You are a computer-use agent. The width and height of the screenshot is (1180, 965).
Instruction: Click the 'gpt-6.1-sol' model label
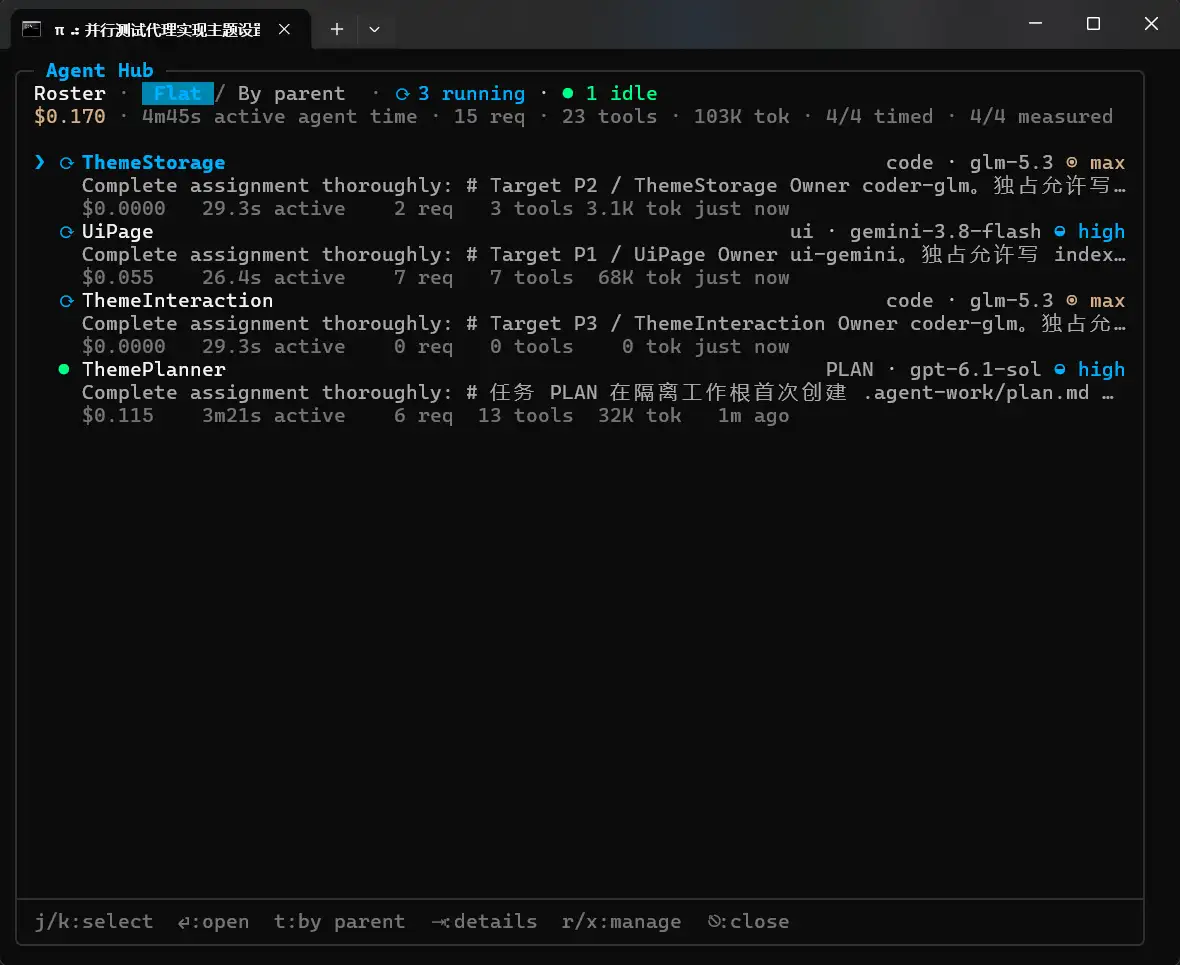(975, 370)
